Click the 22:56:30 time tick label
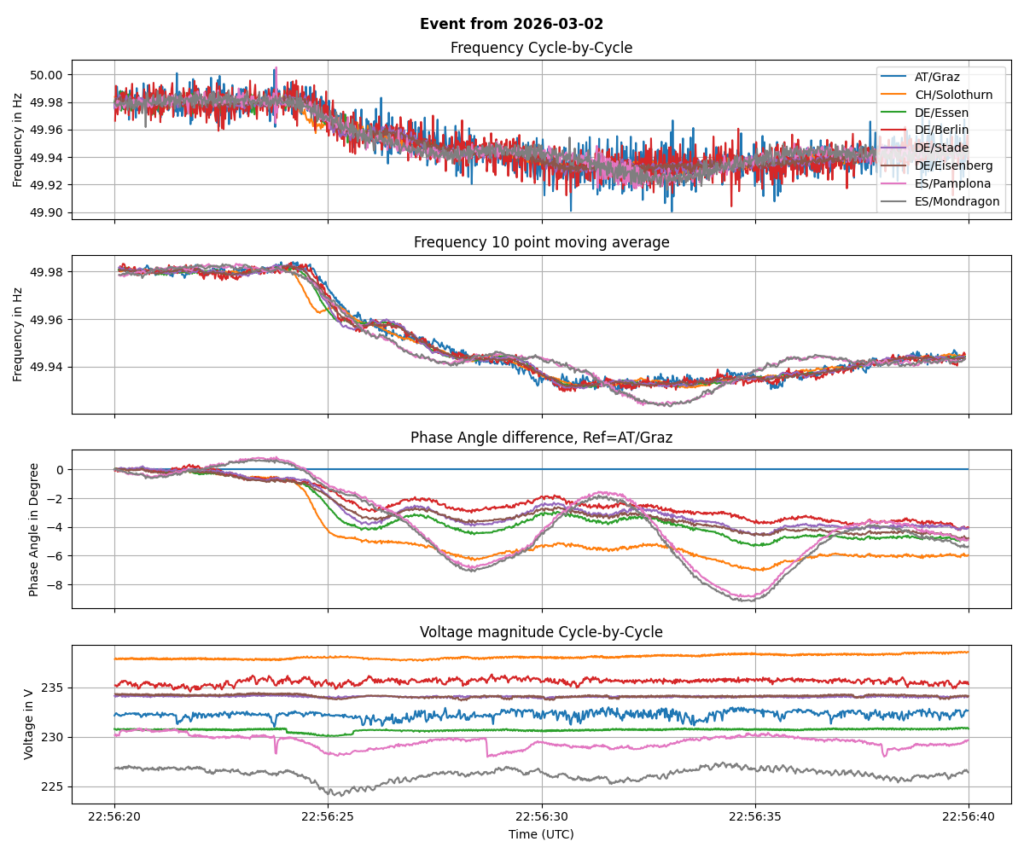 [541, 815]
